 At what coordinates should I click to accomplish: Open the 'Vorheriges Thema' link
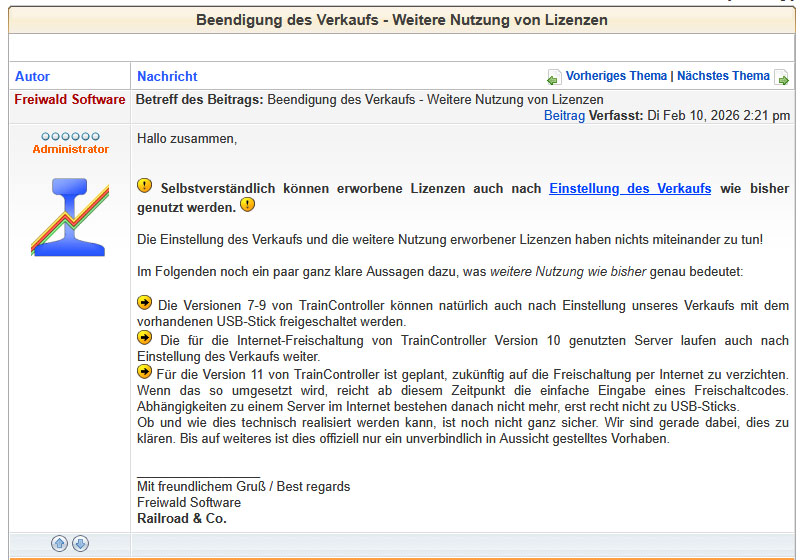pos(616,76)
